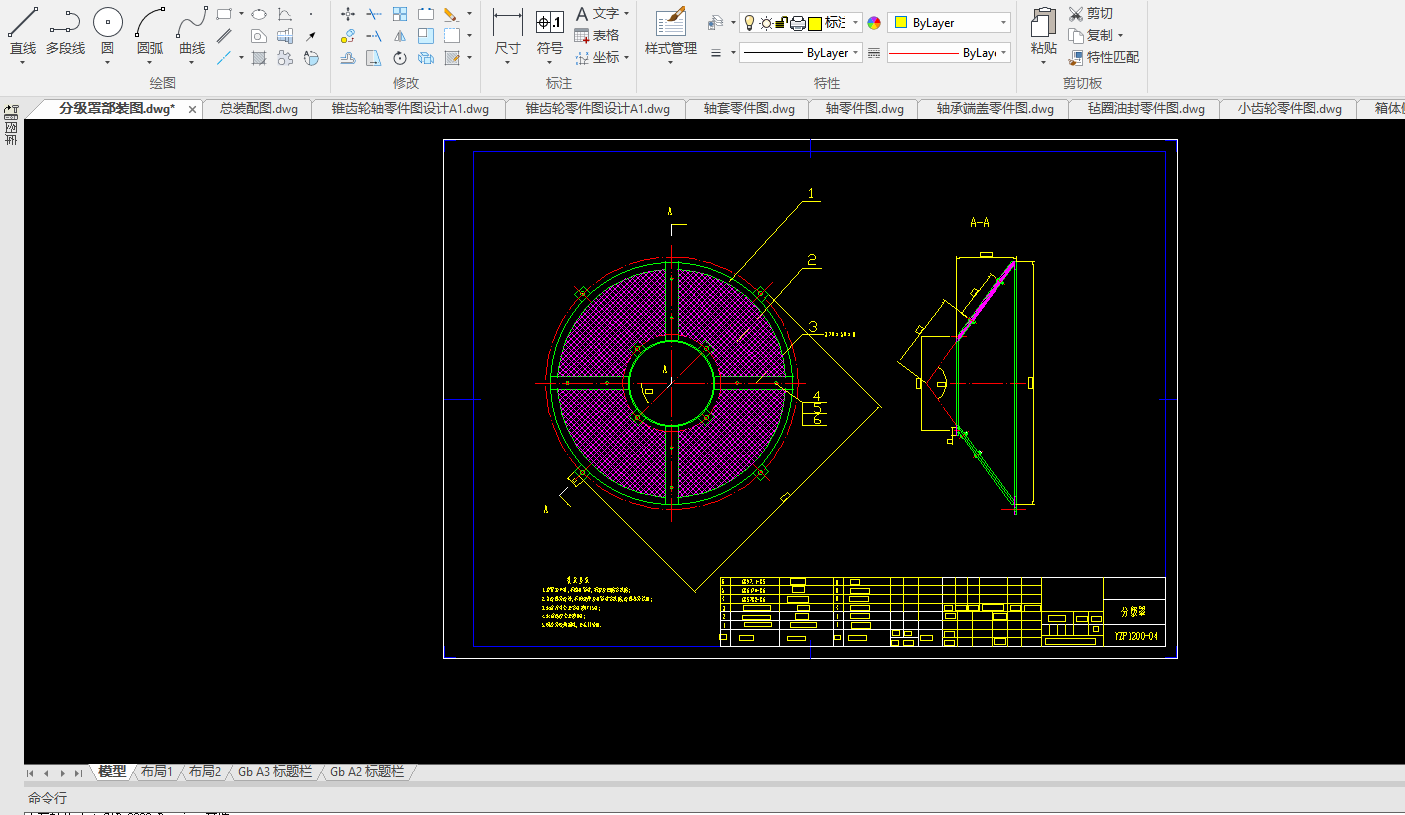The image size is (1405, 815).
Task: Click the 剪切 cut button
Action: pos(1091,14)
